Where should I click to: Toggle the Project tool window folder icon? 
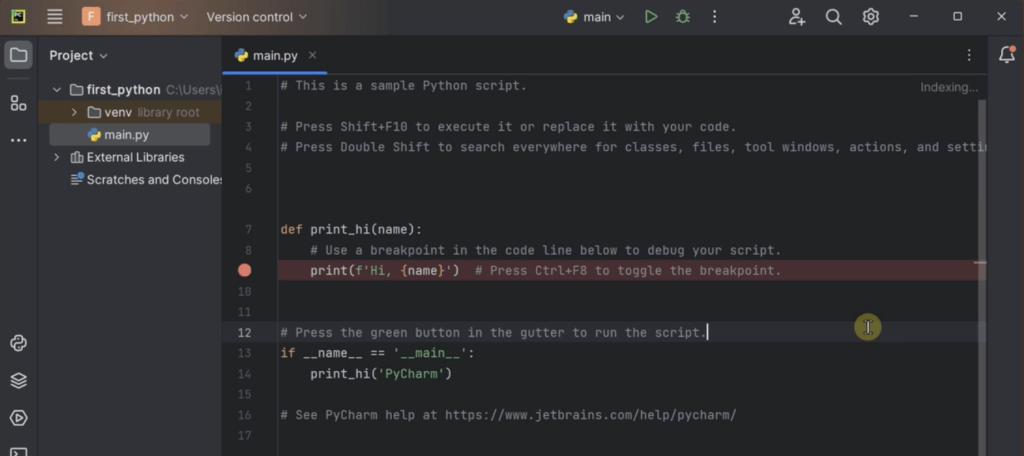pos(18,55)
